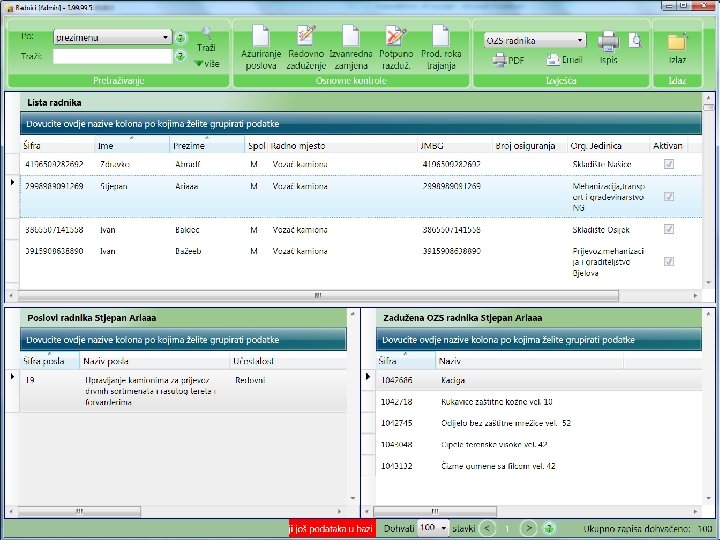Click green help icon beside Traži field
The width and height of the screenshot is (720, 540).
tap(181, 56)
